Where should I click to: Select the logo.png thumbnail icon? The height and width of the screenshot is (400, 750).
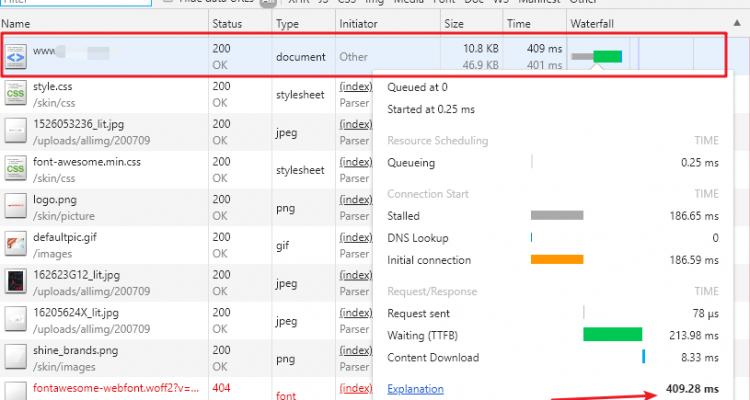tap(16, 206)
